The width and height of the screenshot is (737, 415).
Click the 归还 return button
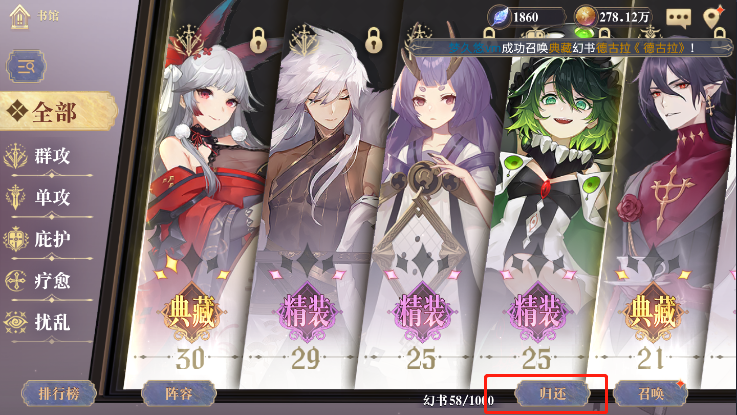[553, 393]
